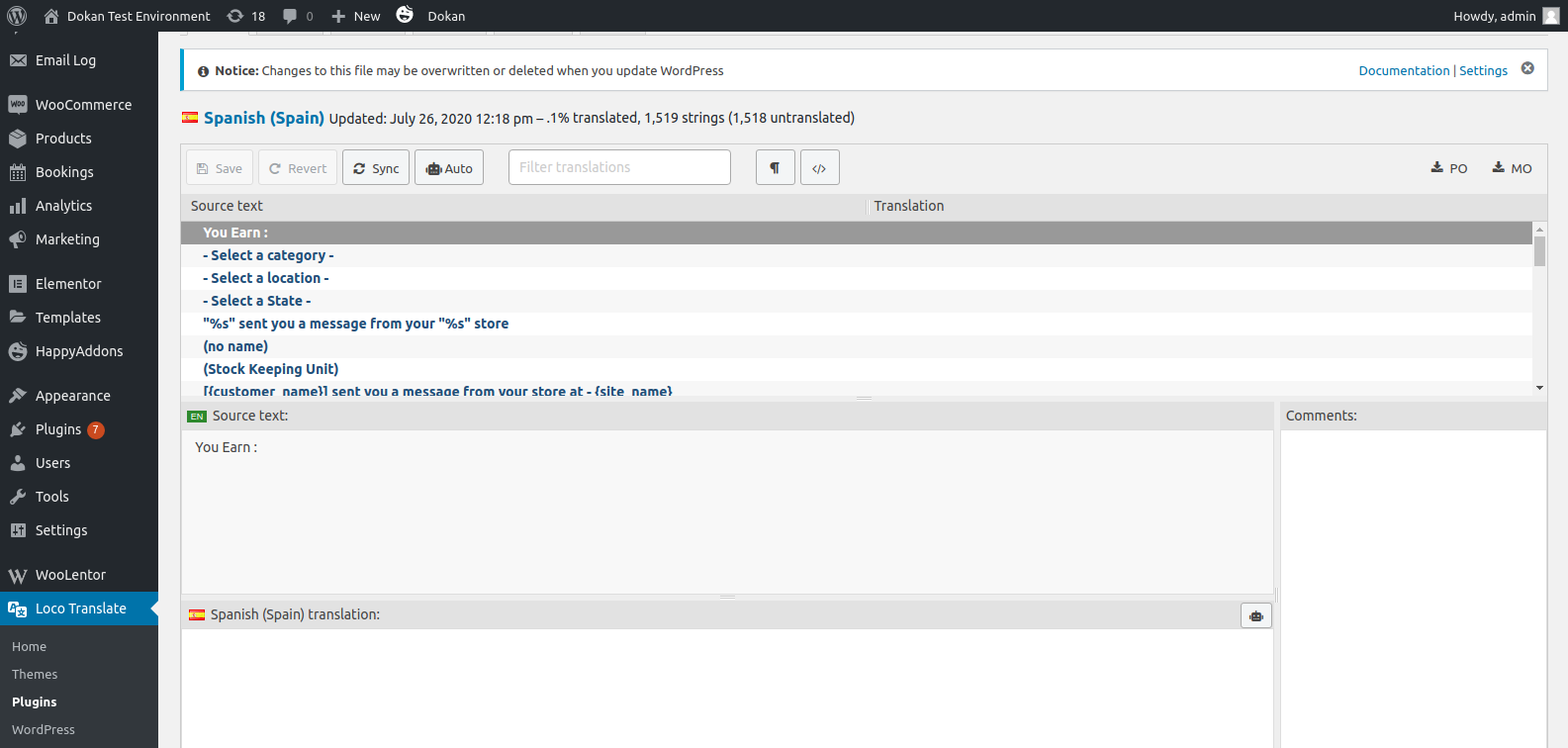Sort by Translation column header
1568x748 pixels.
coord(1205,206)
